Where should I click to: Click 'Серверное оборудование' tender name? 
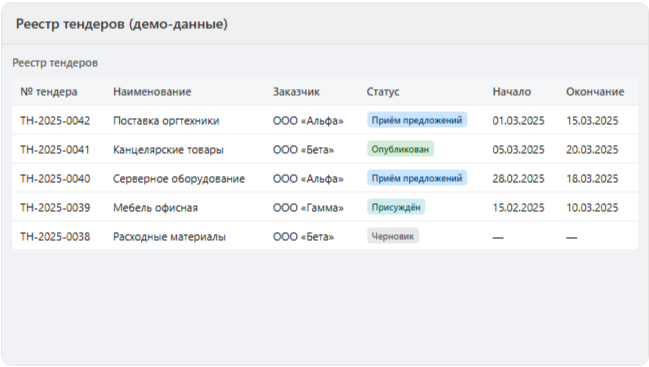(179, 179)
